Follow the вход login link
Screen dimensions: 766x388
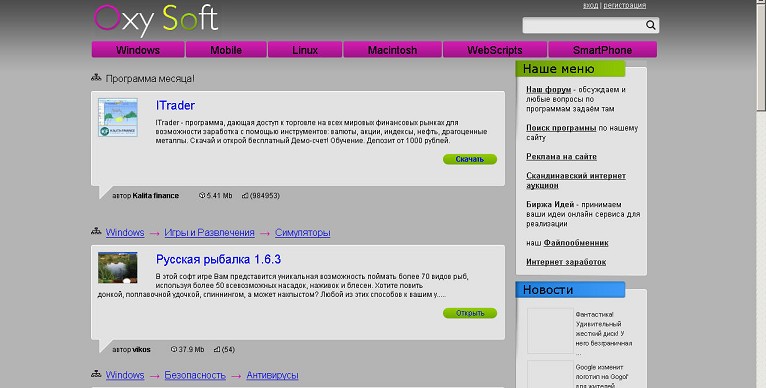click(590, 5)
